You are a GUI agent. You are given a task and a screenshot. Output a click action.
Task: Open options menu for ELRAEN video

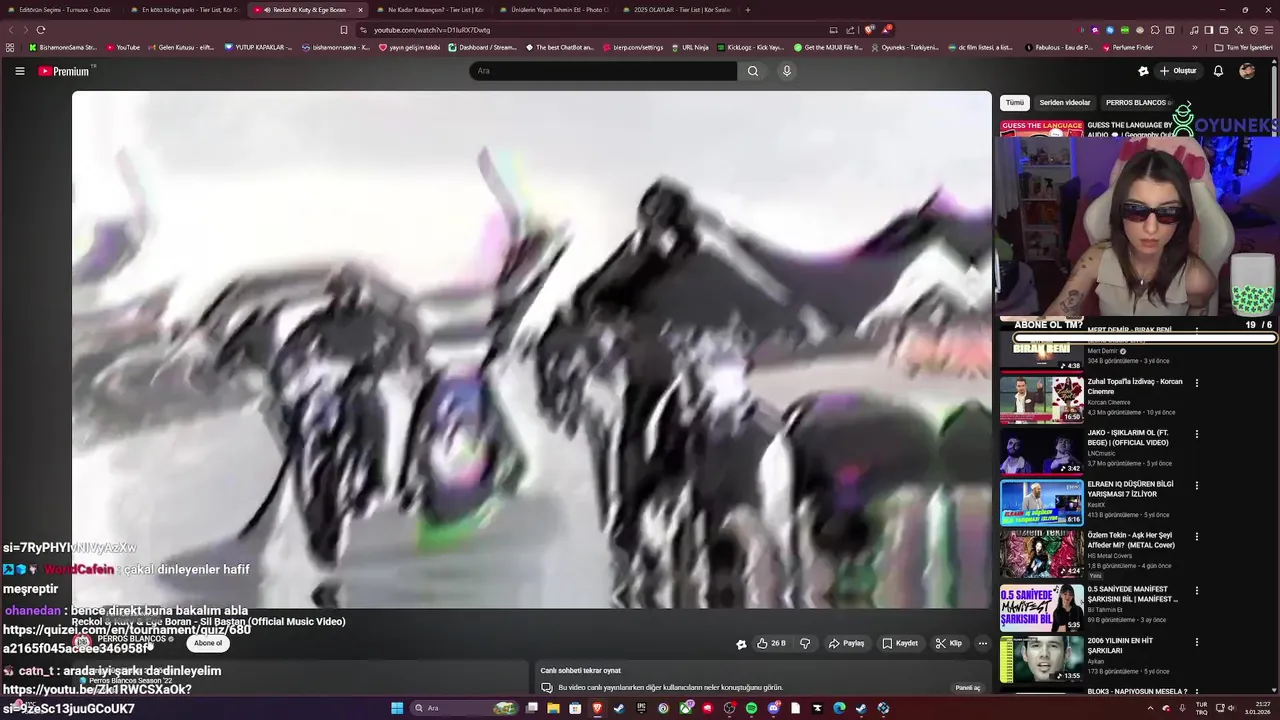pyautogui.click(x=1196, y=486)
